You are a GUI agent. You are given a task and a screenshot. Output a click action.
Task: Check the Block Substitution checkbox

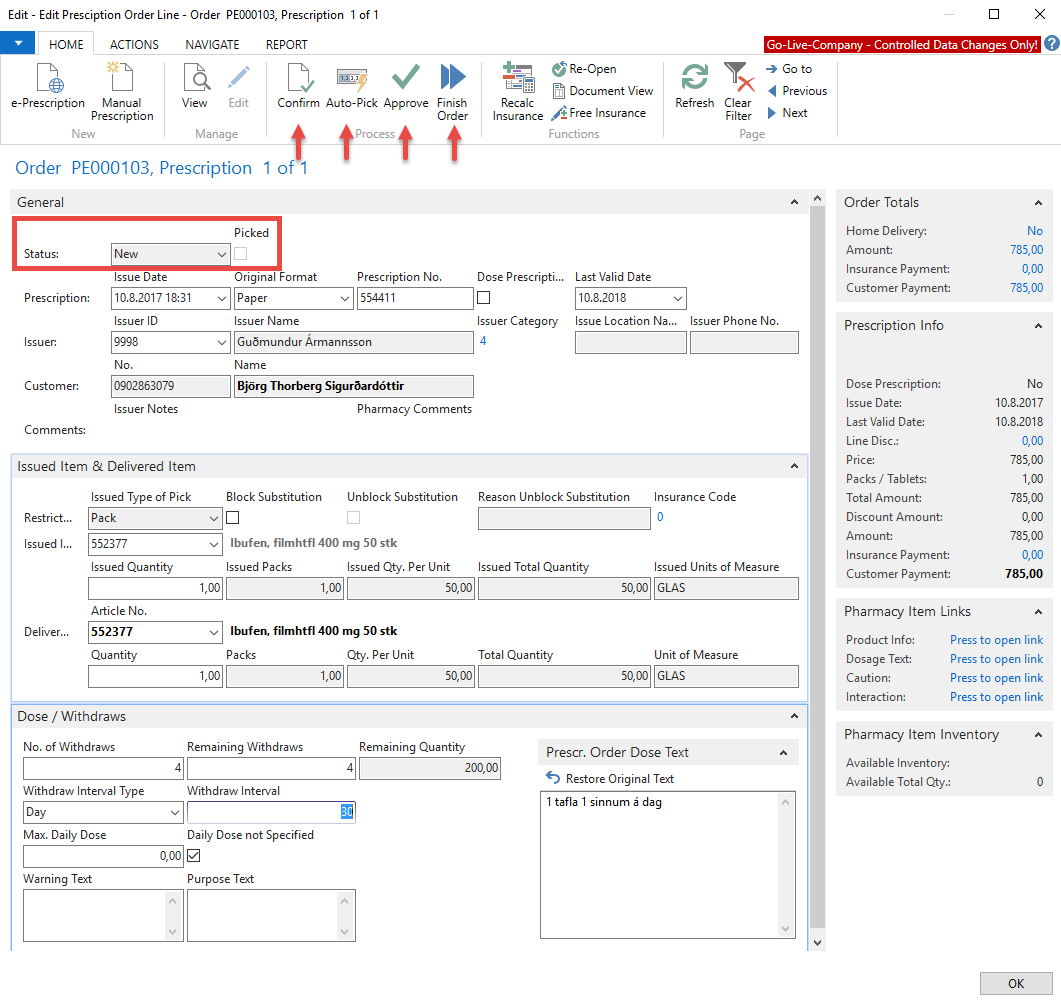[233, 517]
